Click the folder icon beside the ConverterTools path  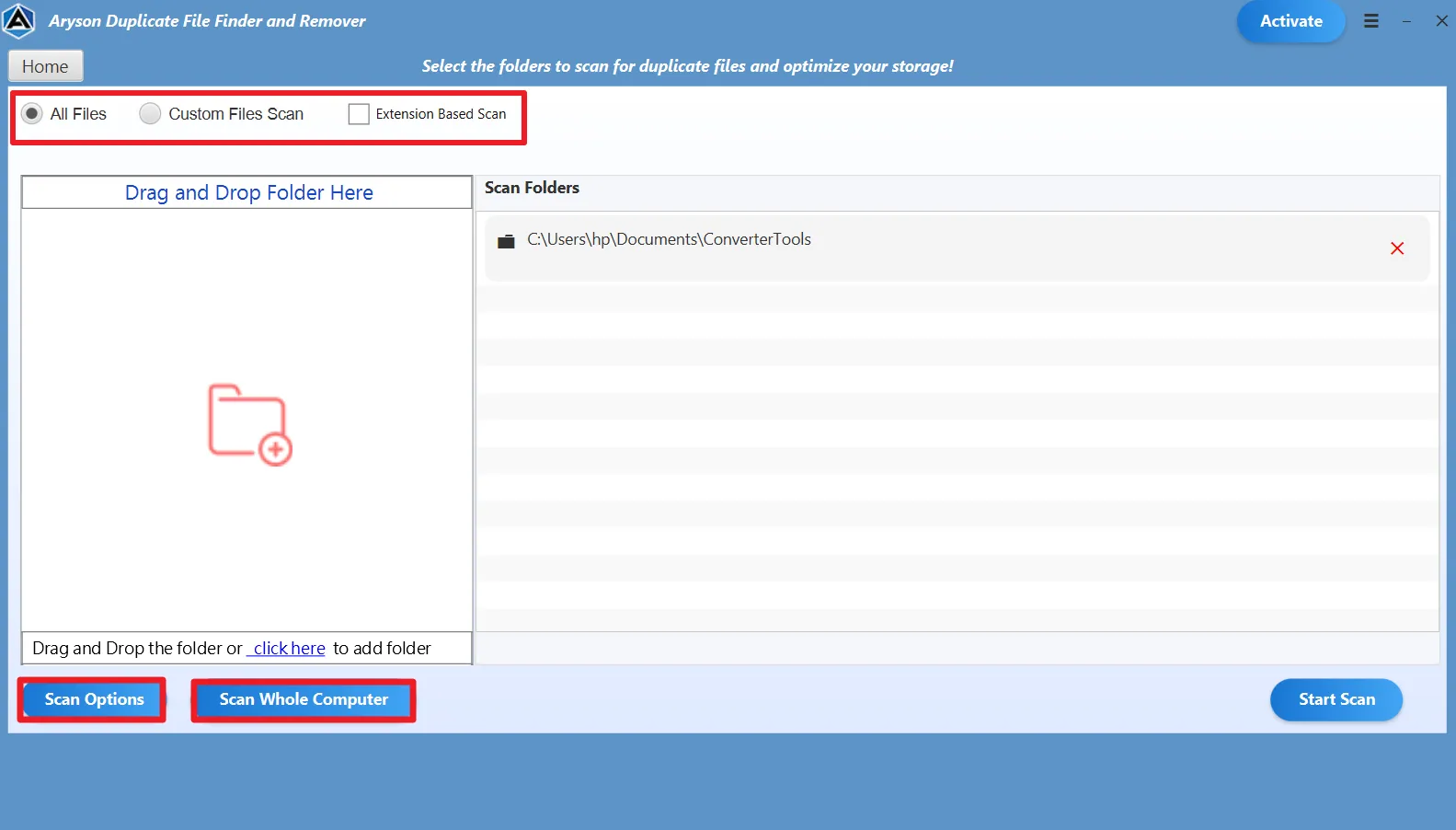click(506, 241)
